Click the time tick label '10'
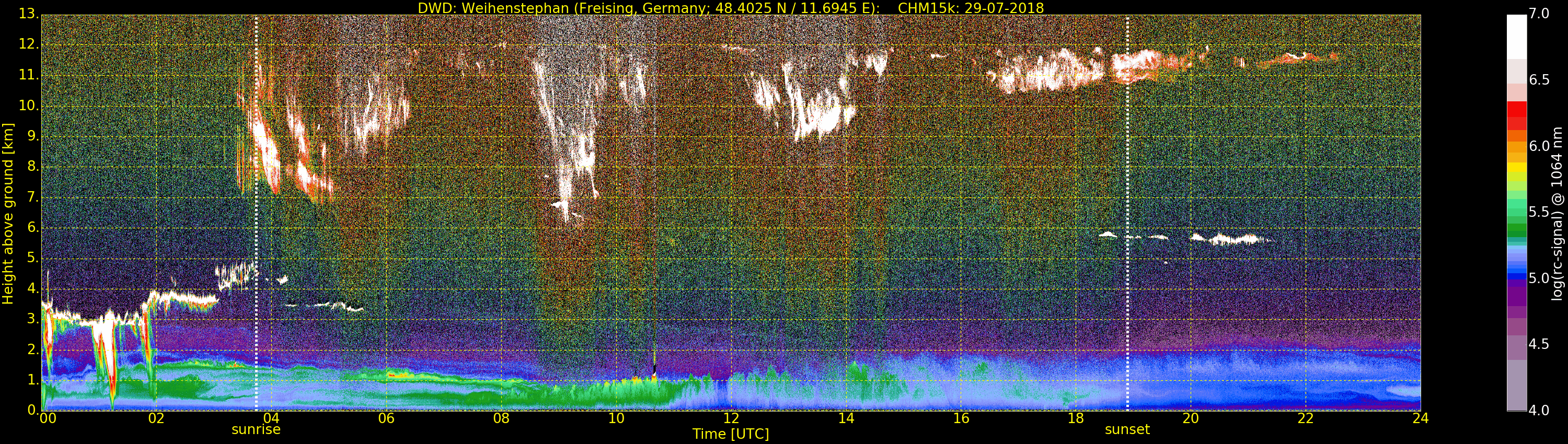The height and width of the screenshot is (444, 1568). pos(616,418)
